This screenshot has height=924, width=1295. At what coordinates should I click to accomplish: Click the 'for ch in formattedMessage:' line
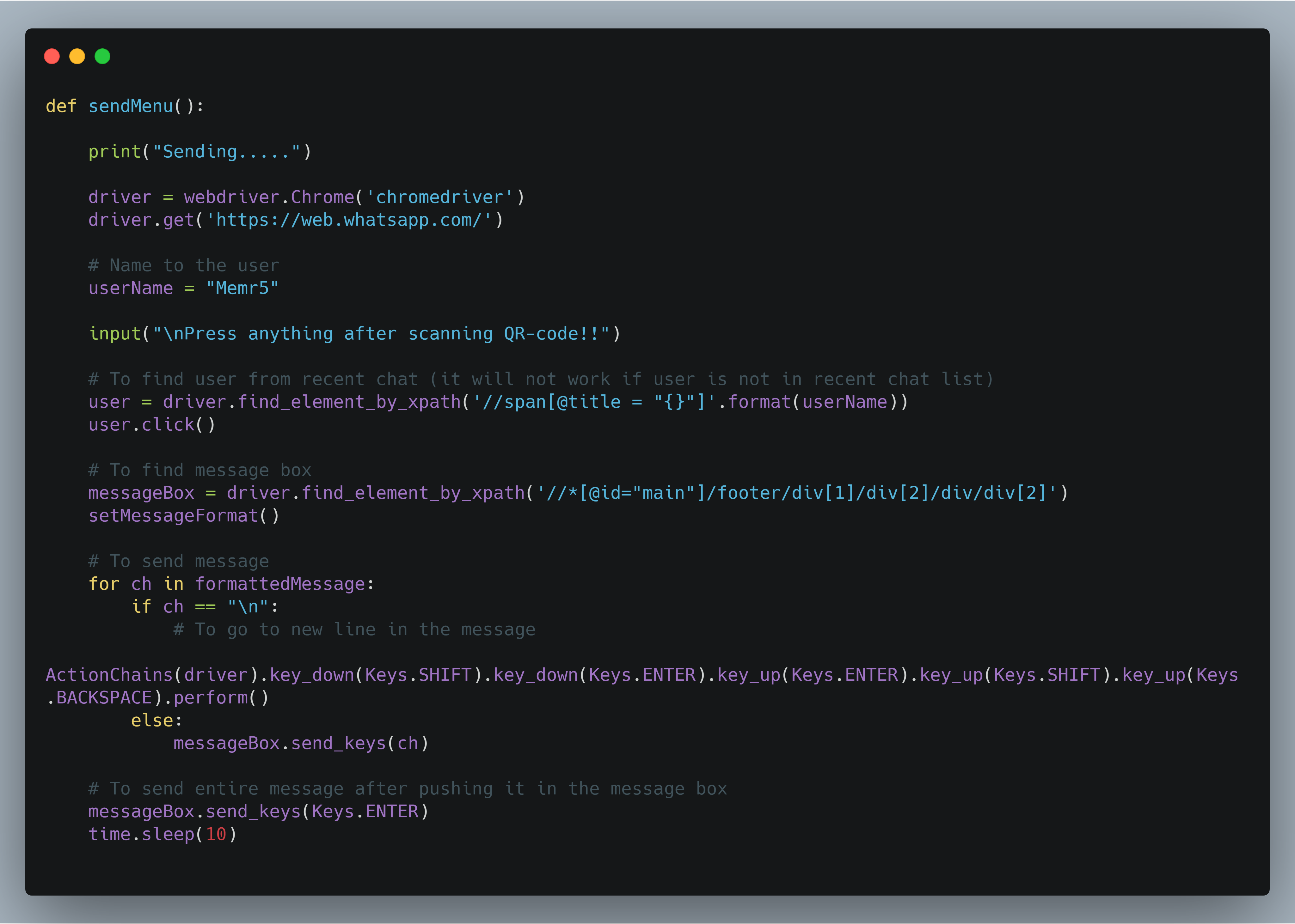pyautogui.click(x=232, y=584)
